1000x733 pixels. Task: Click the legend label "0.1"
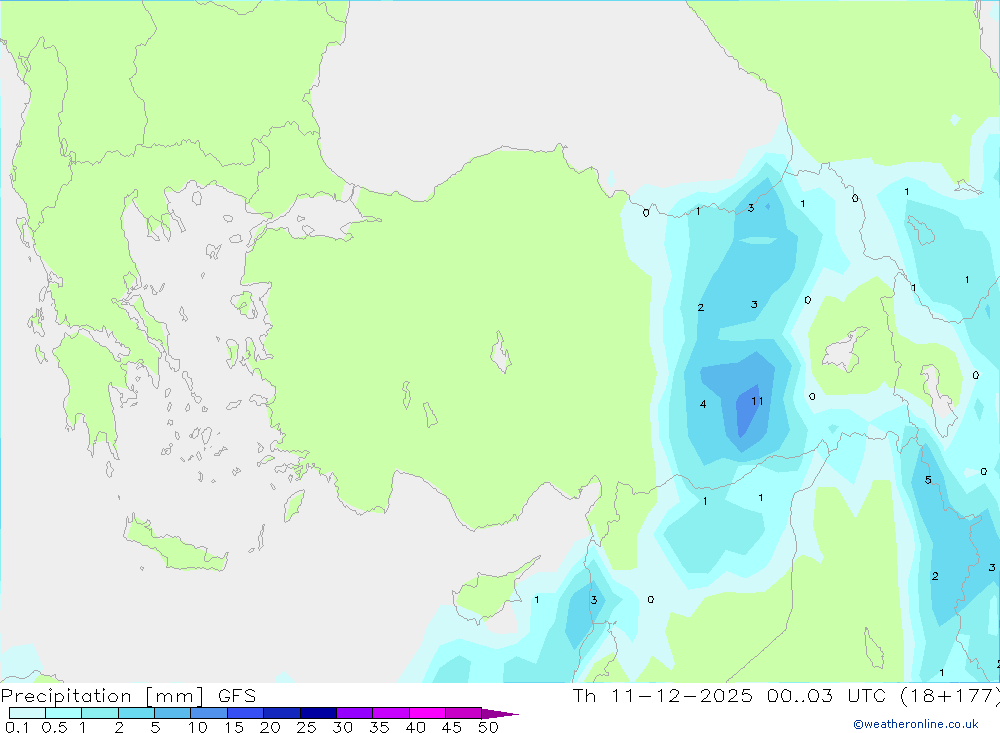point(17,727)
